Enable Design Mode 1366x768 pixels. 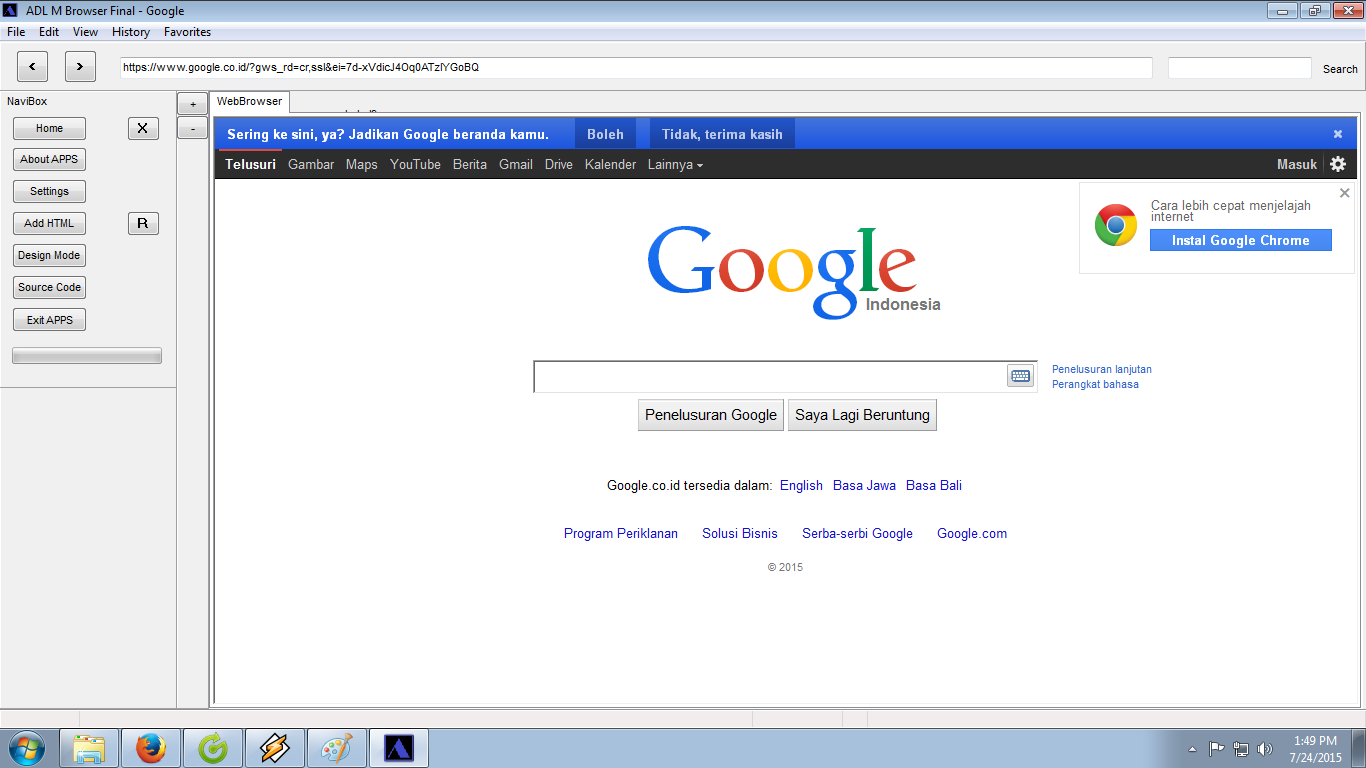pyautogui.click(x=49, y=256)
